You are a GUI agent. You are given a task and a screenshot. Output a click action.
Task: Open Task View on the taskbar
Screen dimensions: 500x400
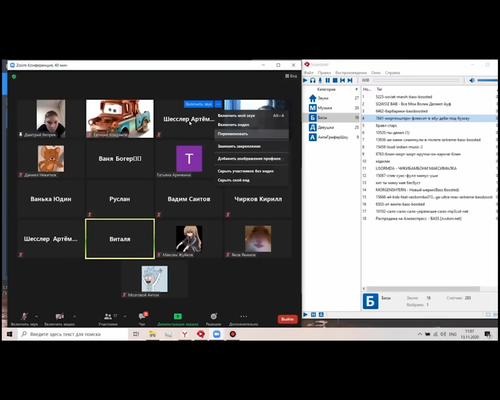136,334
